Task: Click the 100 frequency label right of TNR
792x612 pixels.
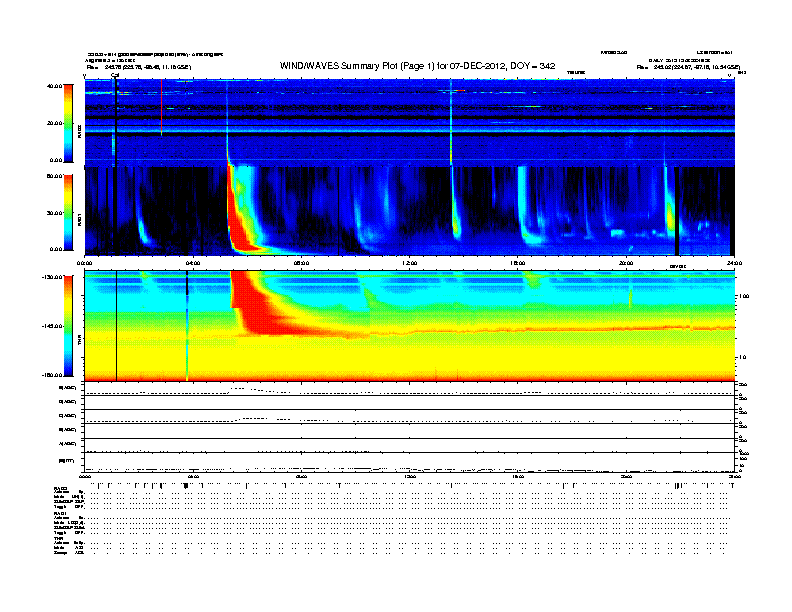Action: pyautogui.click(x=744, y=296)
